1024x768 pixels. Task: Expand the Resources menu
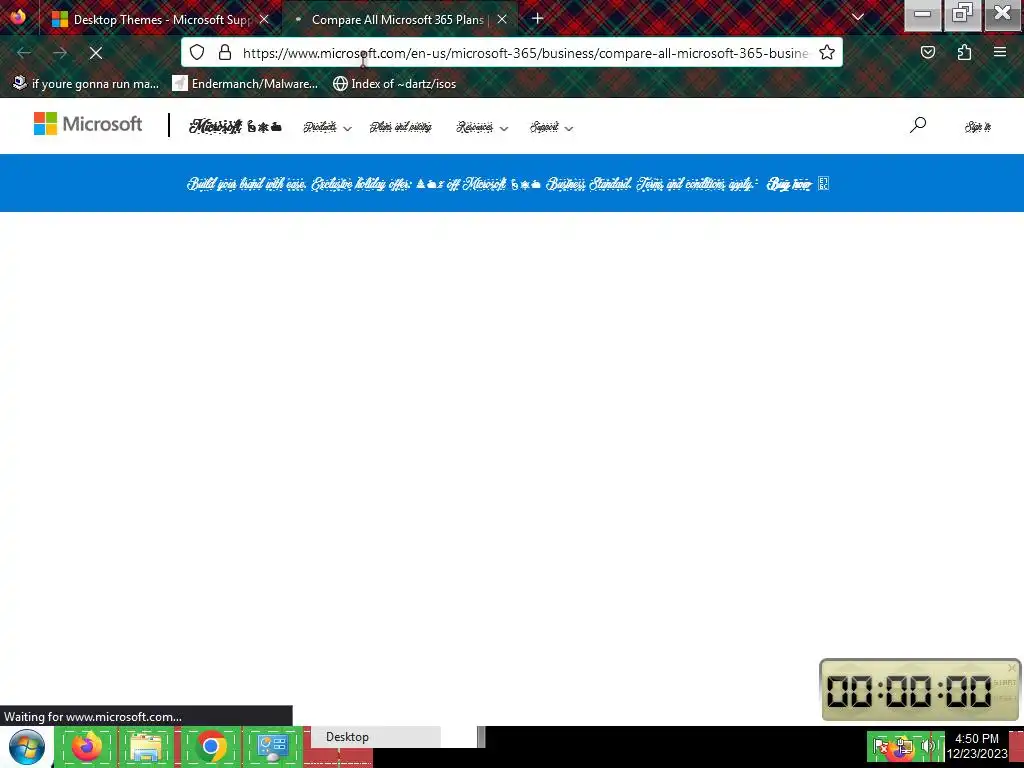[x=482, y=127]
